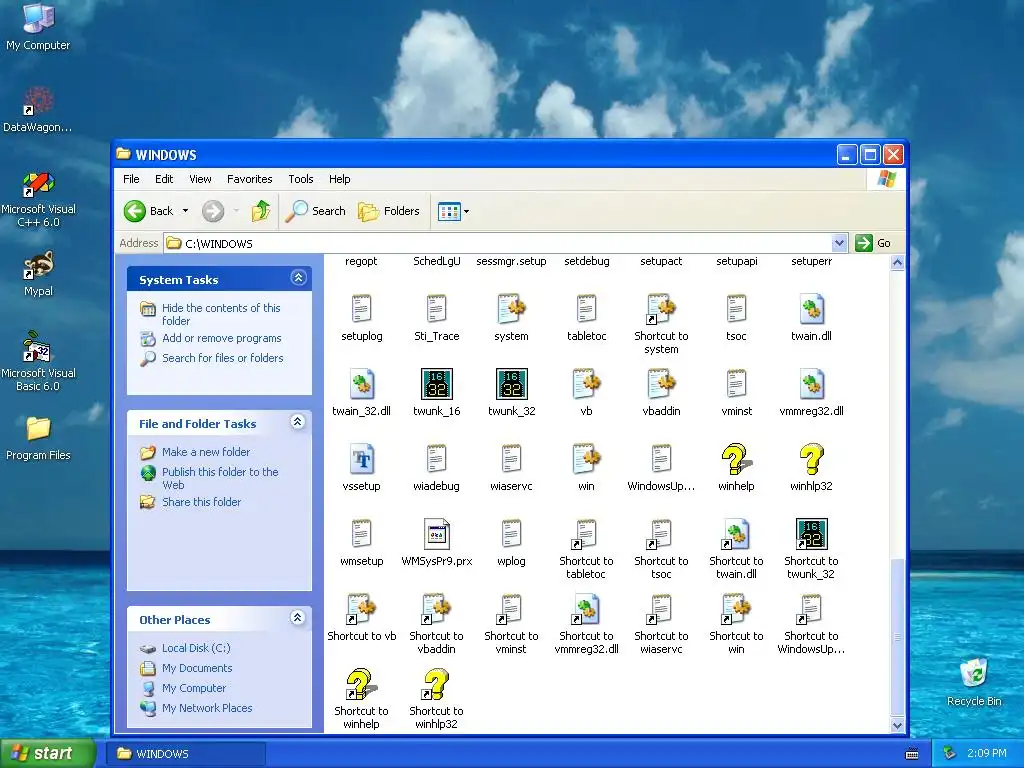The image size is (1024, 768).
Task: Click the scrollbar up arrow
Action: tap(897, 263)
